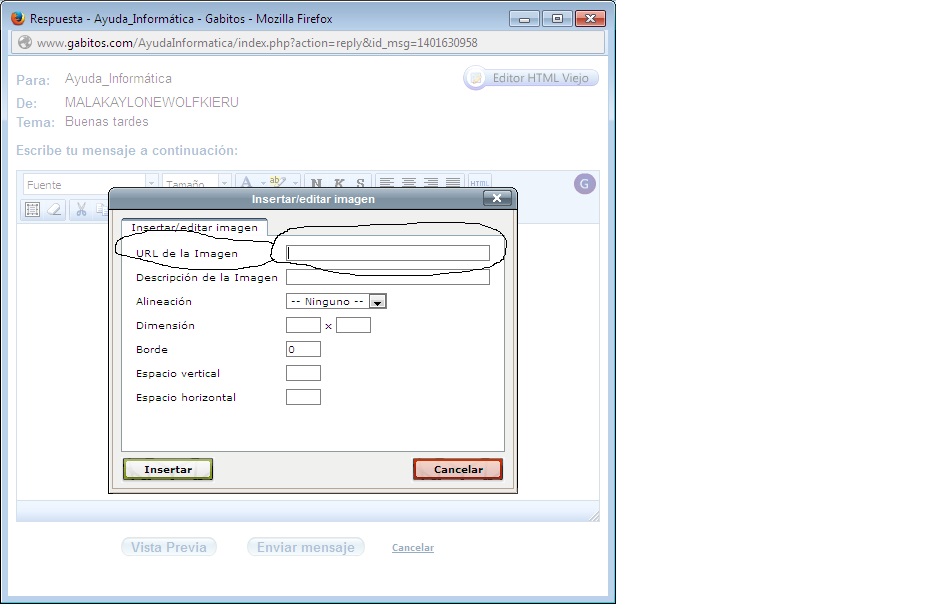939x614 pixels.
Task: Click the Cancelar link below editor
Action: pos(413,548)
